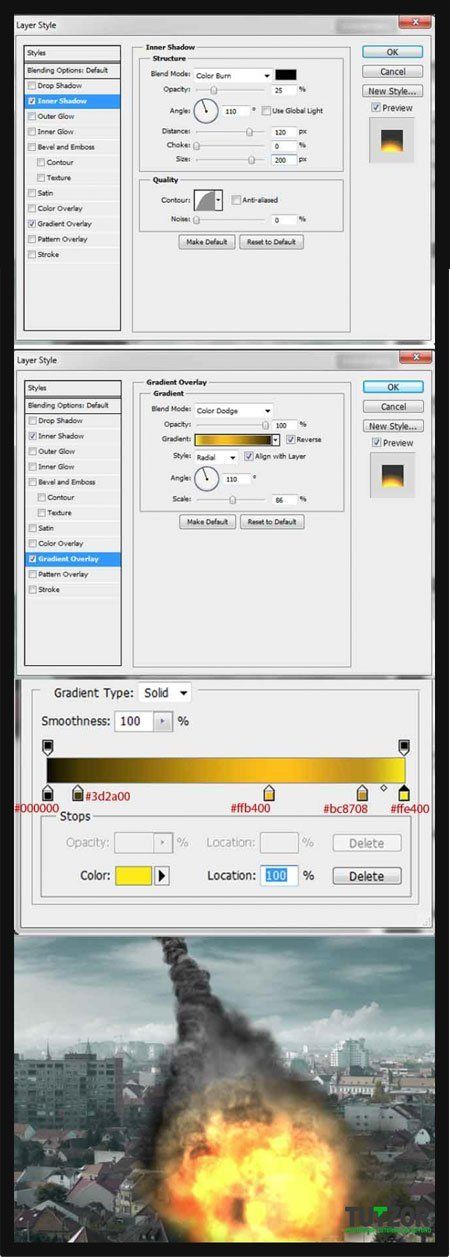Image resolution: width=450 pixels, height=1257 pixels.
Task: Open the Radial style dropdown
Action: click(x=216, y=456)
